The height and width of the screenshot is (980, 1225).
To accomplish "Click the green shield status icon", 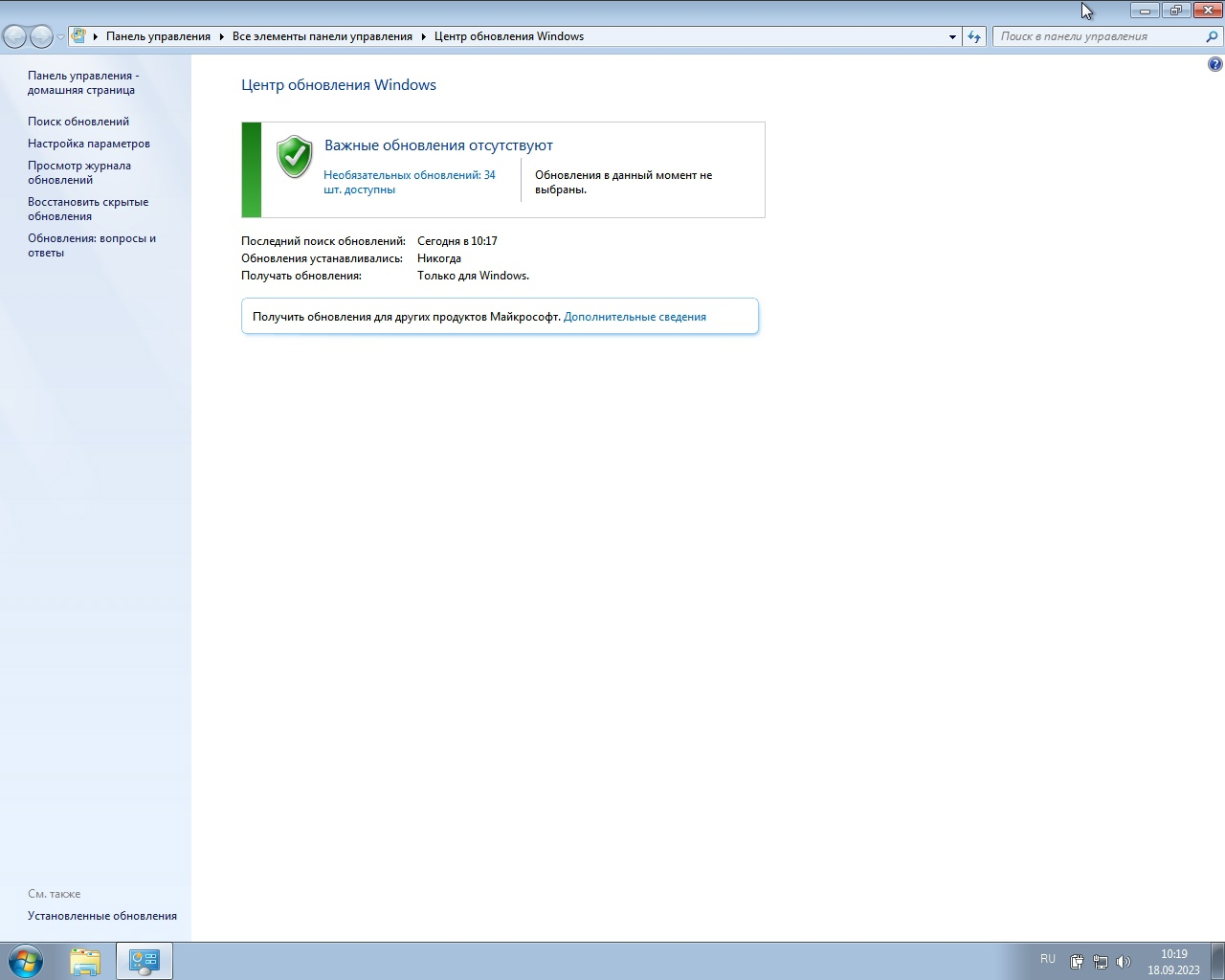I will (x=294, y=157).
